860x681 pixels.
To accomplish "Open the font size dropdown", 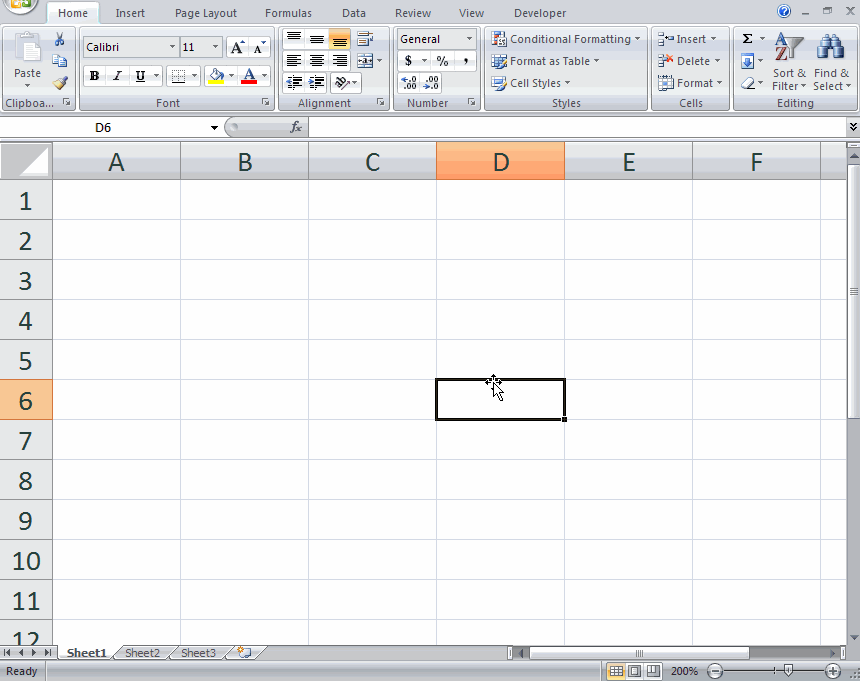I will click(215, 47).
